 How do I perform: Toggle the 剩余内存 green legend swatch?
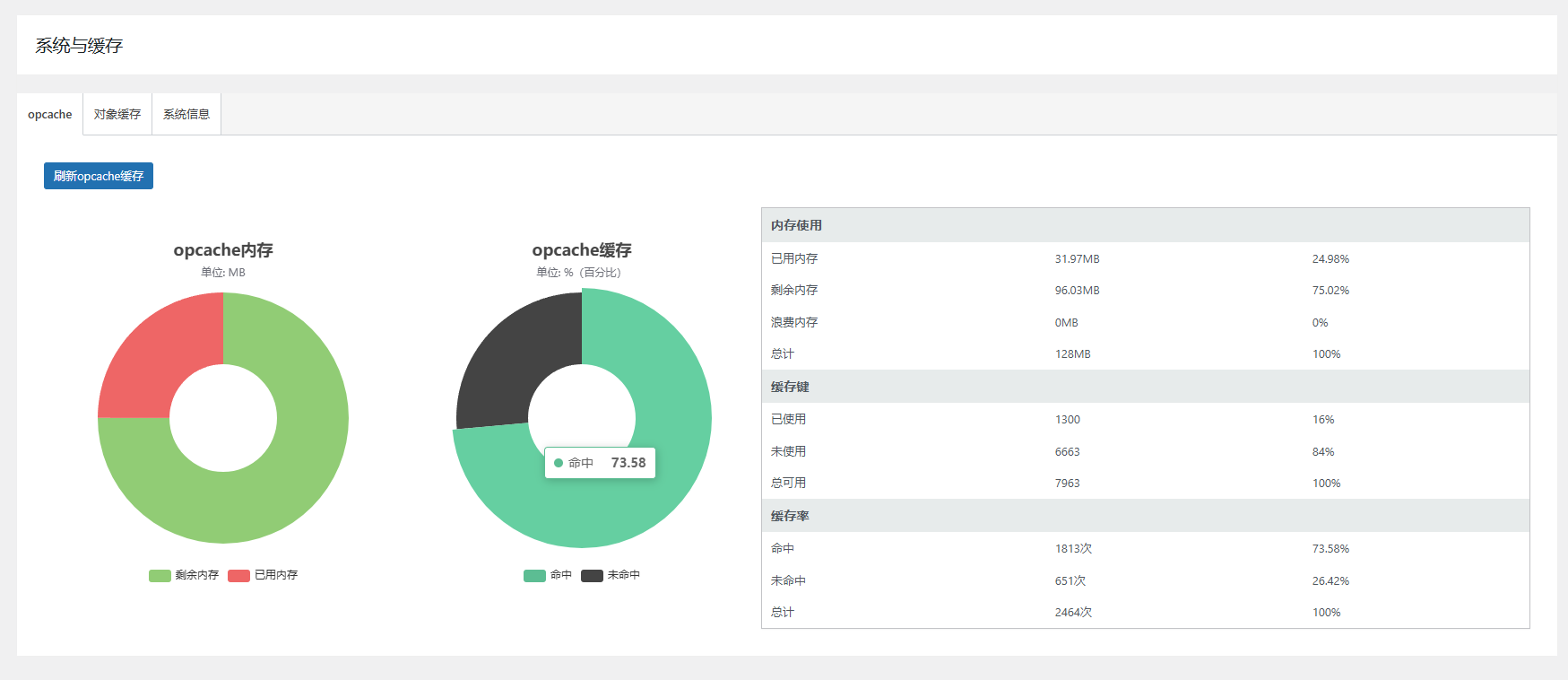160,575
